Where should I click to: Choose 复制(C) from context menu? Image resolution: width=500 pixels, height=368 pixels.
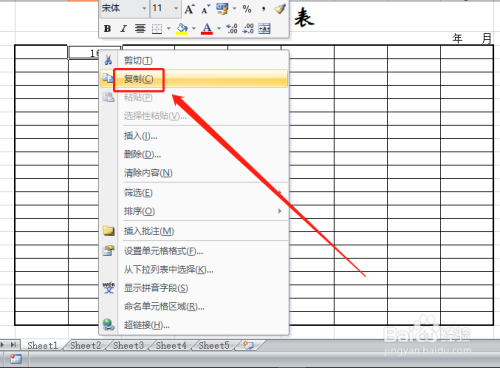tap(194, 79)
